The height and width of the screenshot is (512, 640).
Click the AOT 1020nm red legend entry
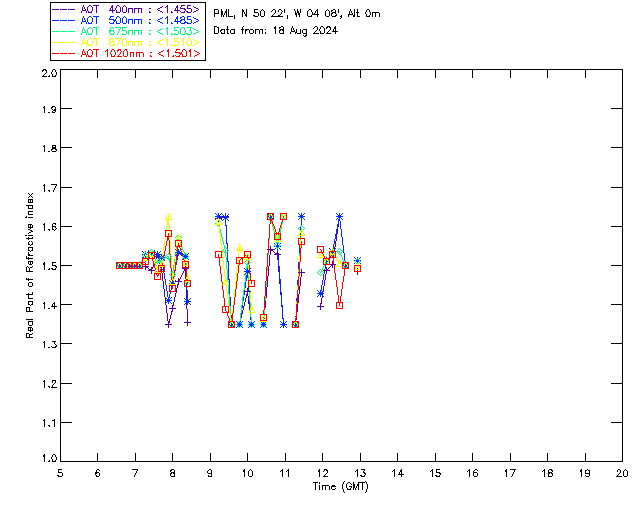pyautogui.click(x=127, y=53)
